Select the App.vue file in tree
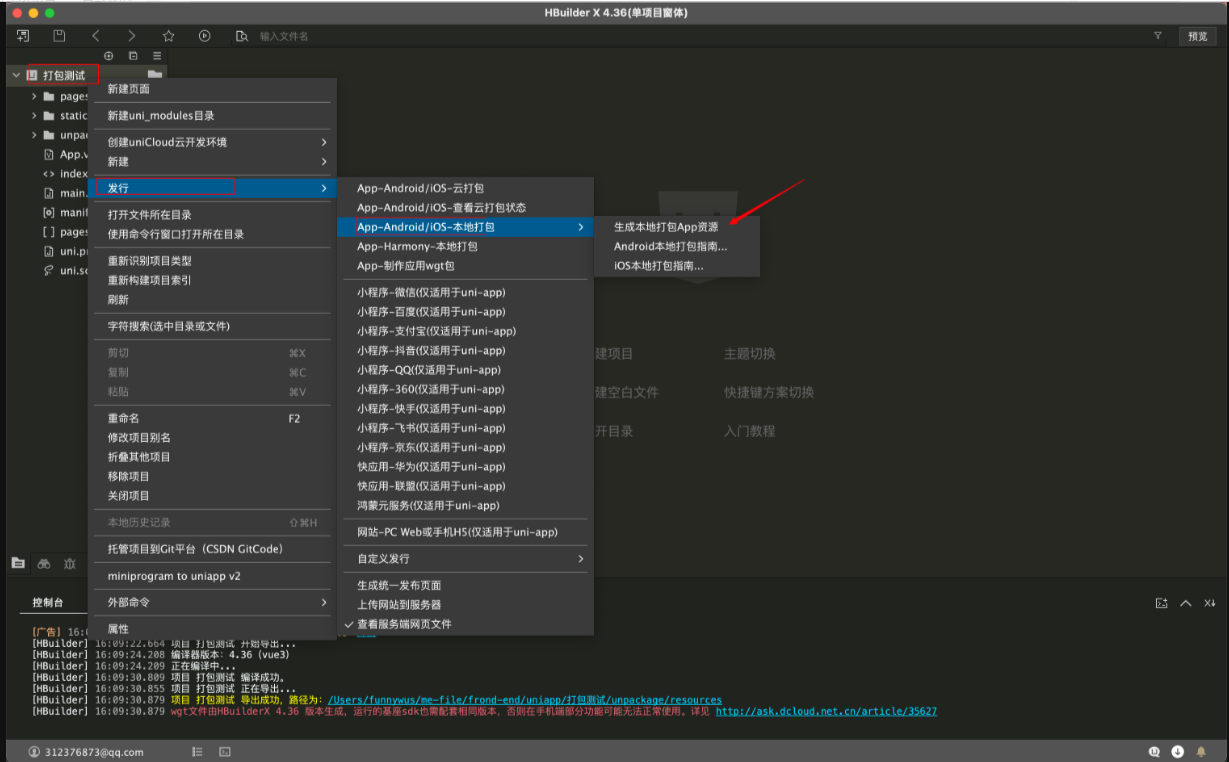The width and height of the screenshot is (1229, 762). 65,154
